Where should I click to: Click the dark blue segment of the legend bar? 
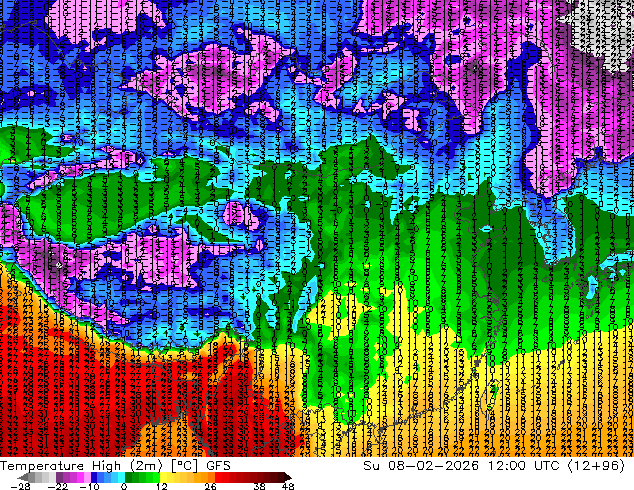pos(94,477)
